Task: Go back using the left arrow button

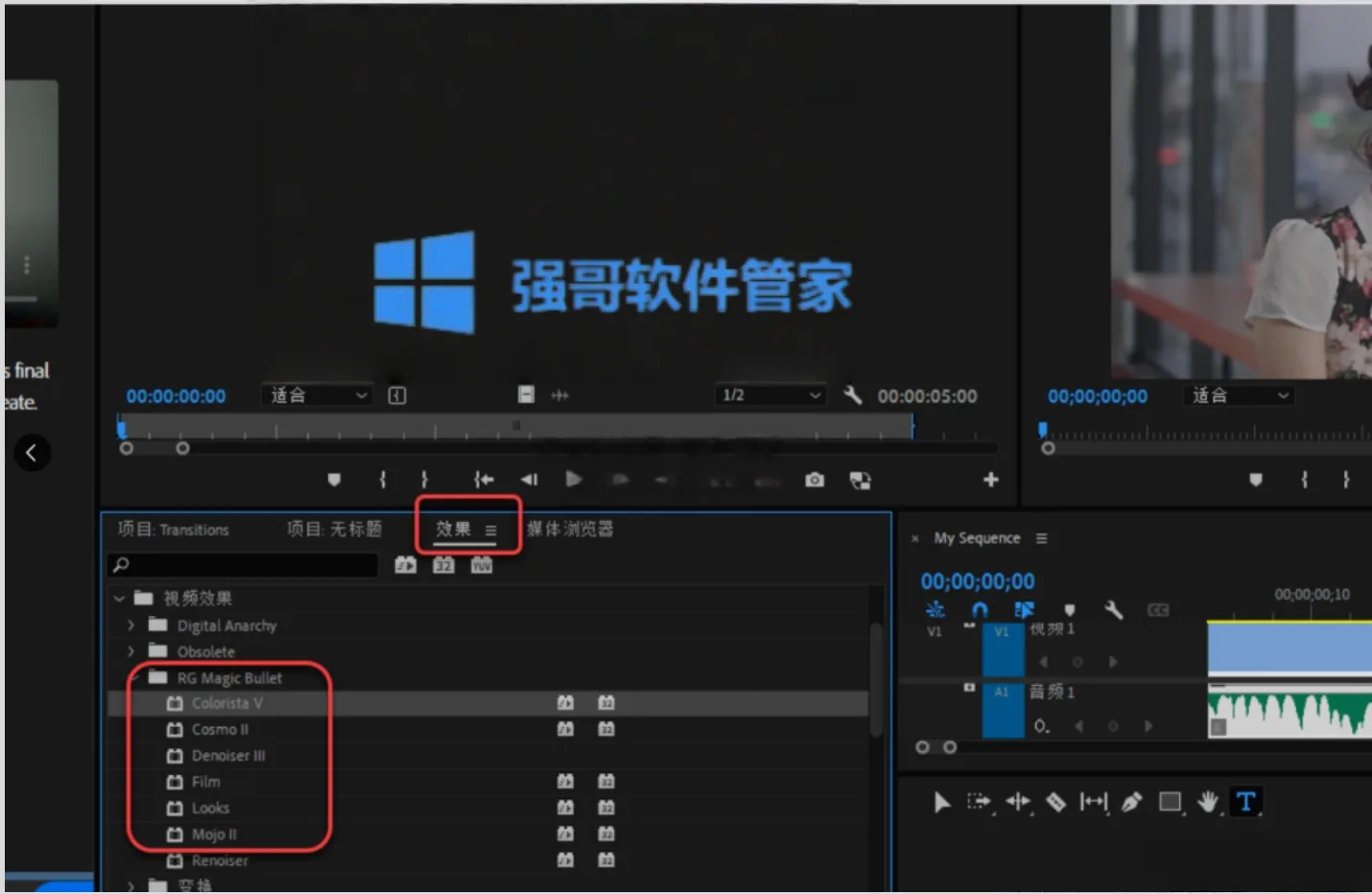Action: tap(32, 453)
